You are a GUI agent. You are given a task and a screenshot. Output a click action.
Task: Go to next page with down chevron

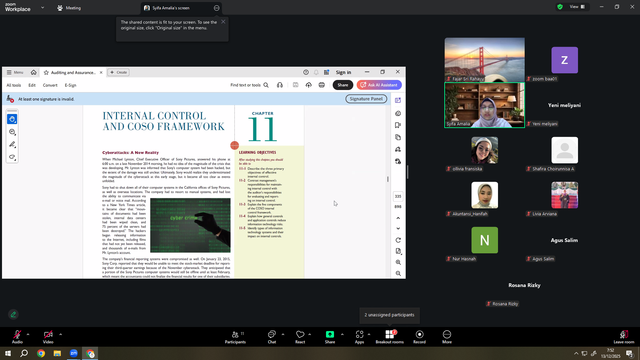[398, 229]
